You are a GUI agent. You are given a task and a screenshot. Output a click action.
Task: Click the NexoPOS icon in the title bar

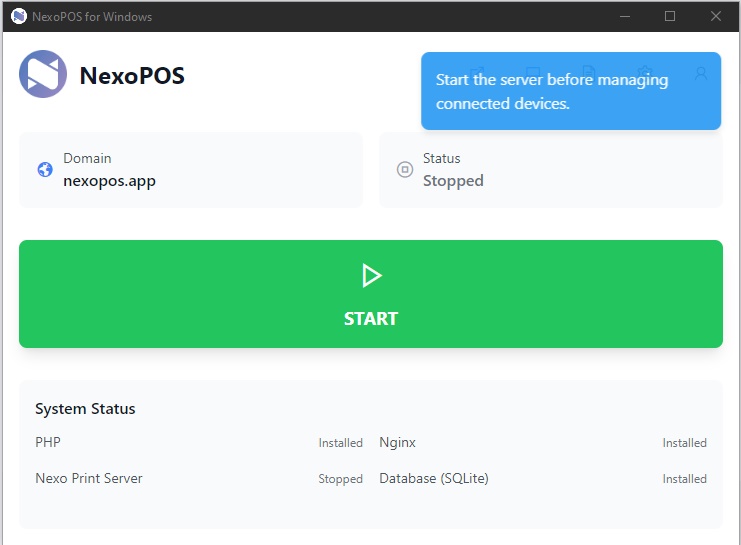18,16
